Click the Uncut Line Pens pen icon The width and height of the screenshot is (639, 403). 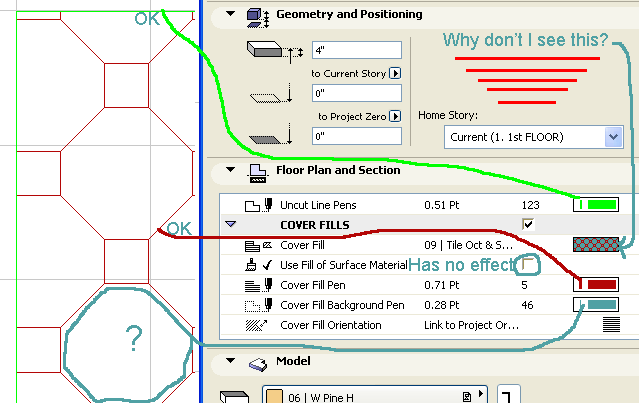pyautogui.click(x=268, y=205)
